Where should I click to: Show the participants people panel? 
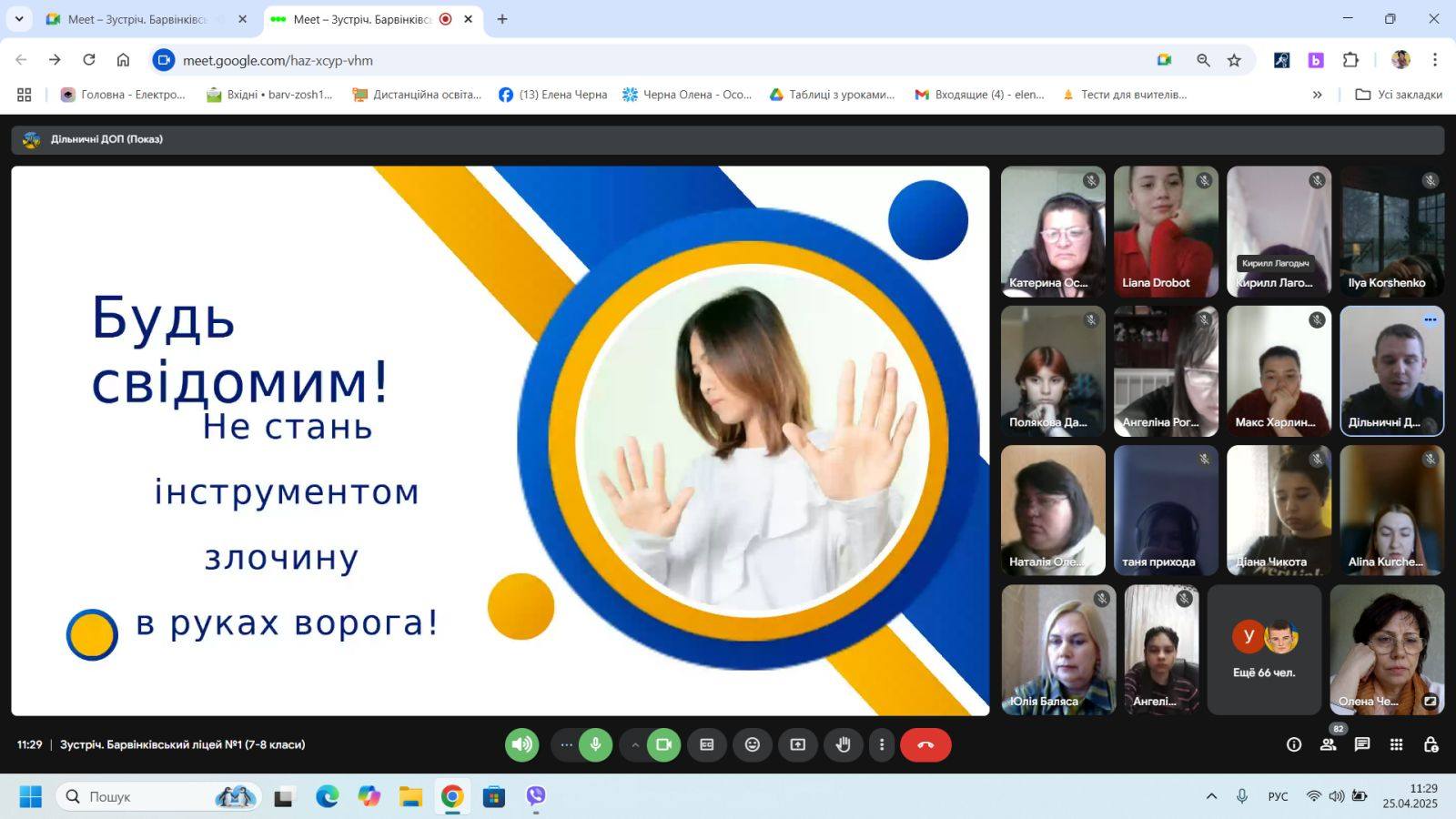(1329, 744)
